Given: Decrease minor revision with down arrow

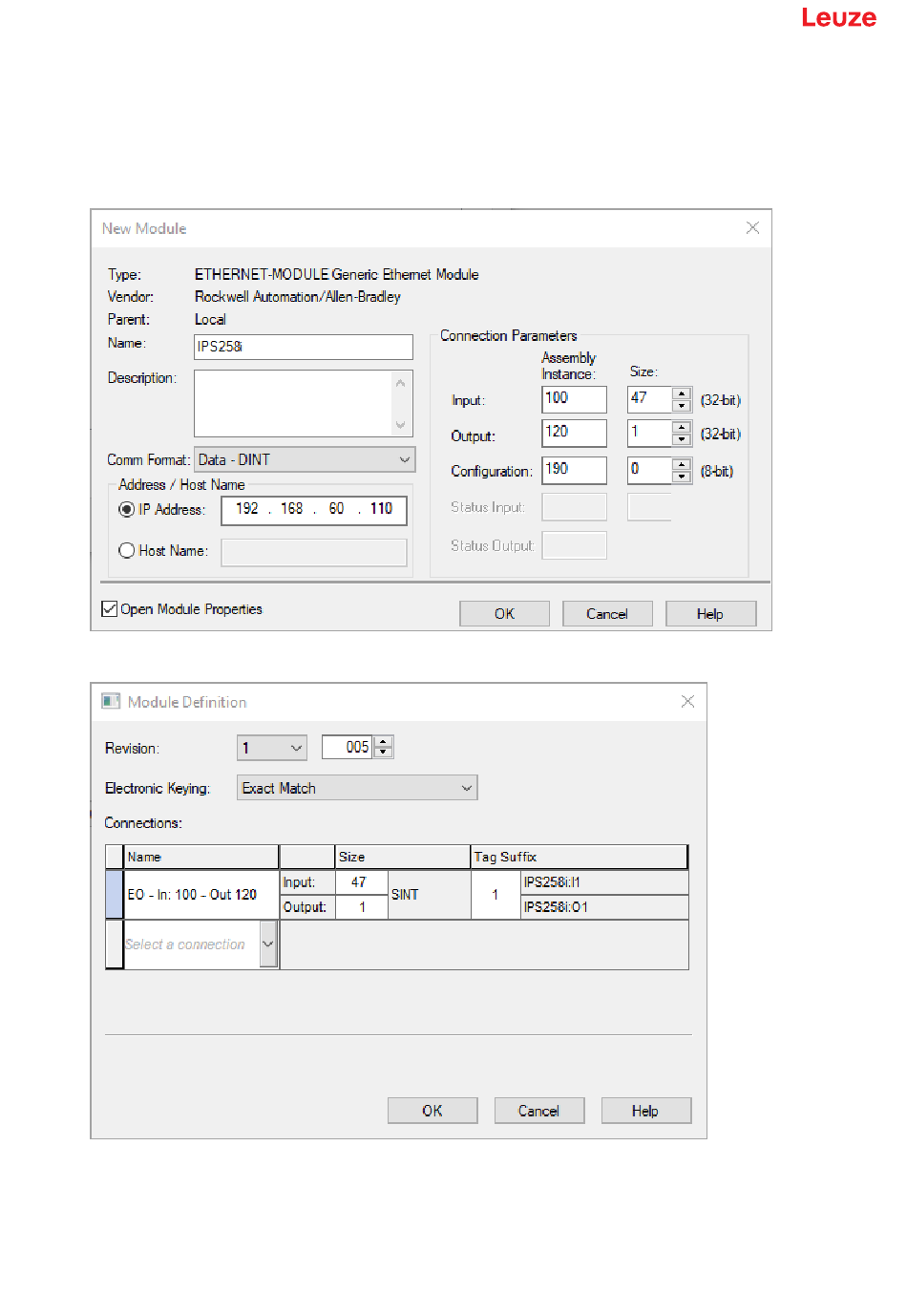Looking at the screenshot, I should click(x=383, y=753).
